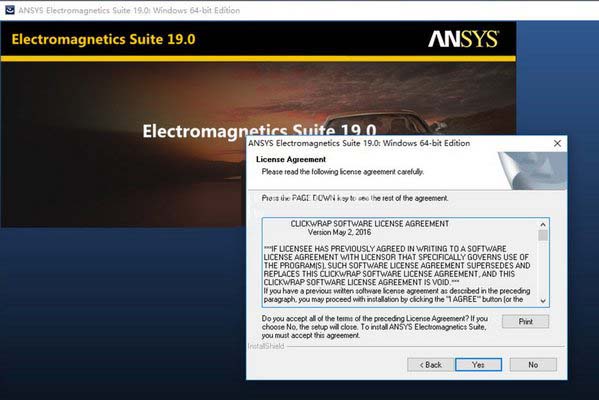This screenshot has height=400, width=599.
Task: Go back with the < Back button
Action: click(431, 365)
